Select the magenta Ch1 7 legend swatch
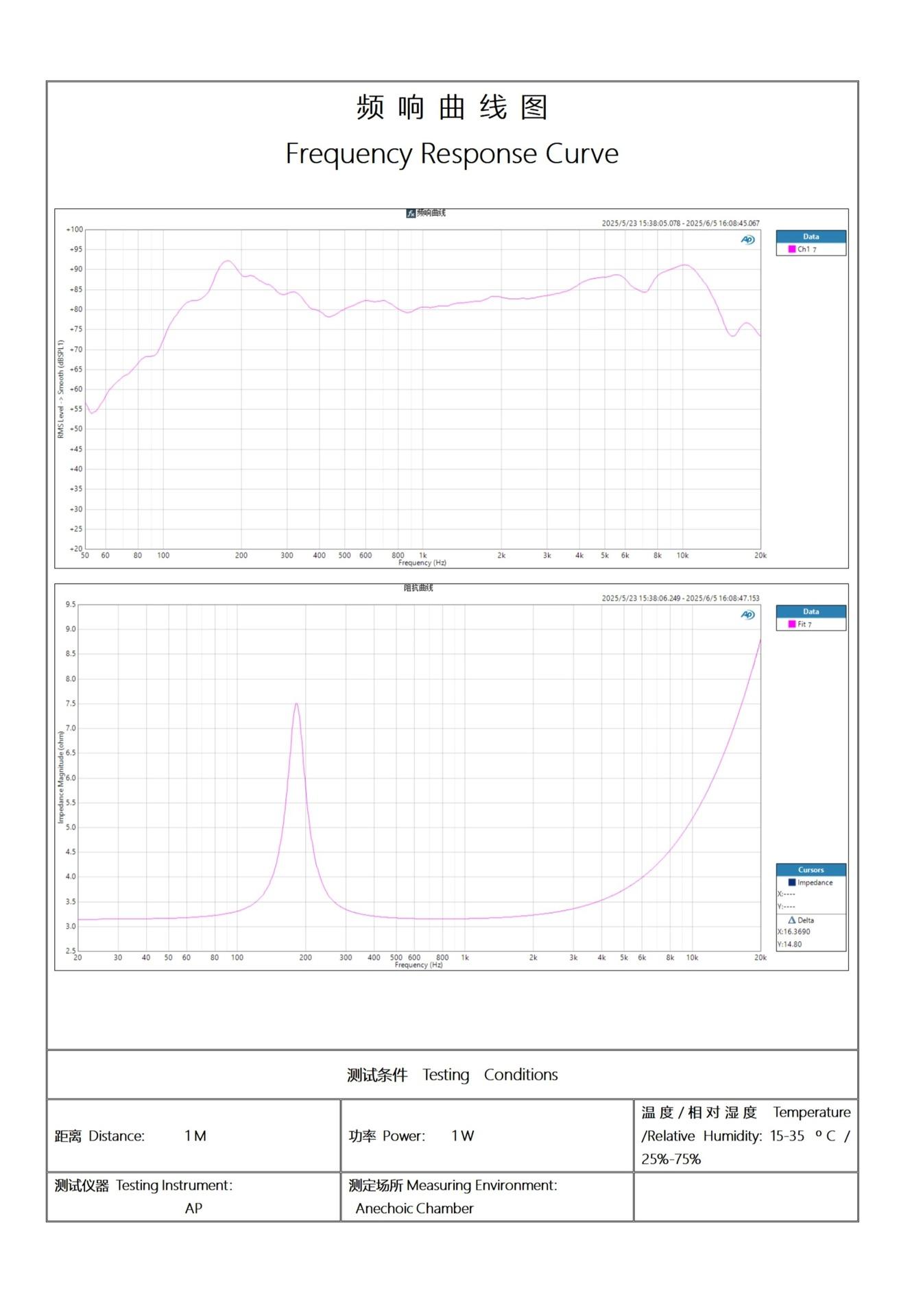899x1316 pixels. pyautogui.click(x=791, y=249)
